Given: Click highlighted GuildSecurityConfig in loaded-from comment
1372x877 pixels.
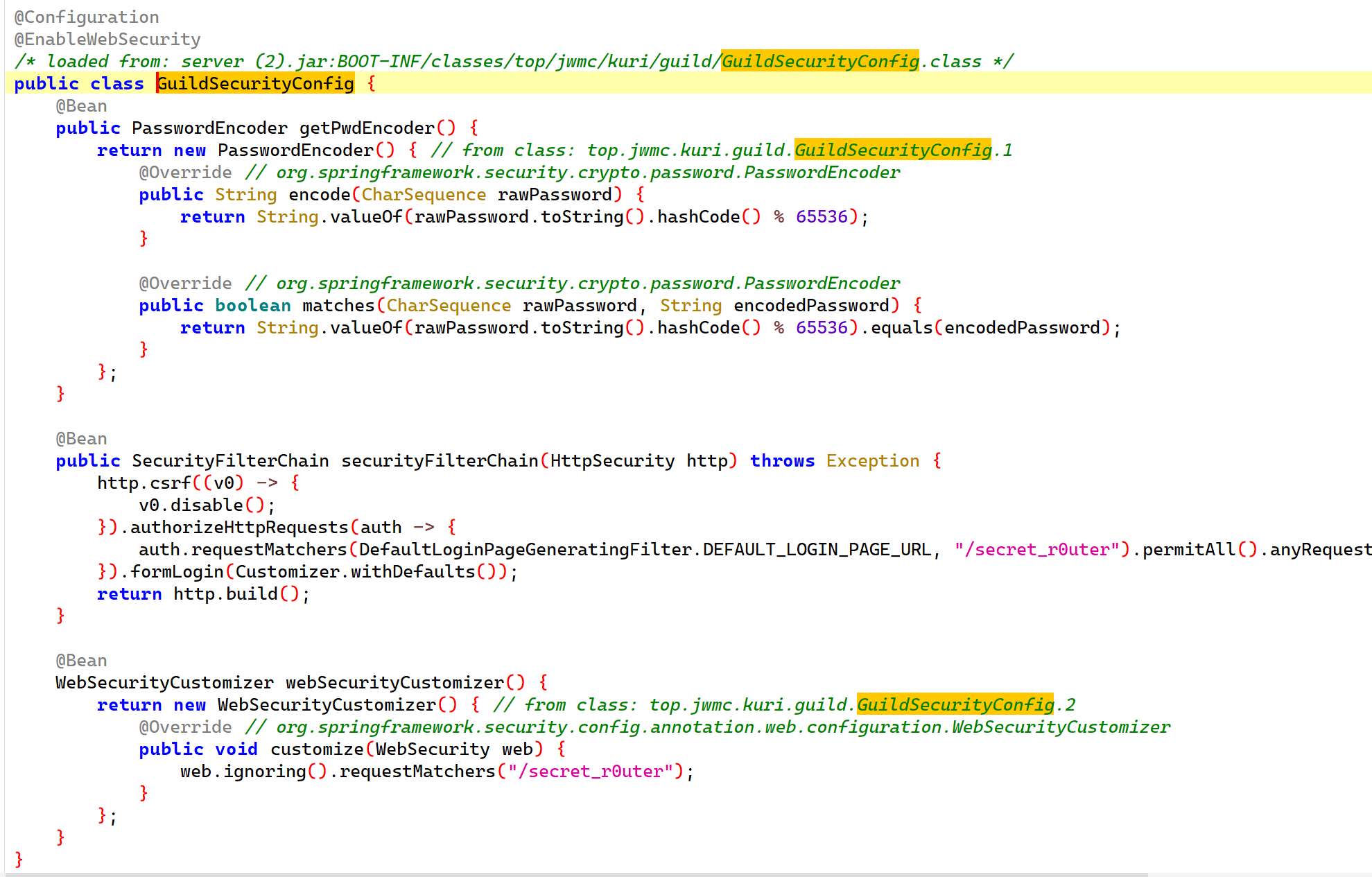Looking at the screenshot, I should [819, 62].
